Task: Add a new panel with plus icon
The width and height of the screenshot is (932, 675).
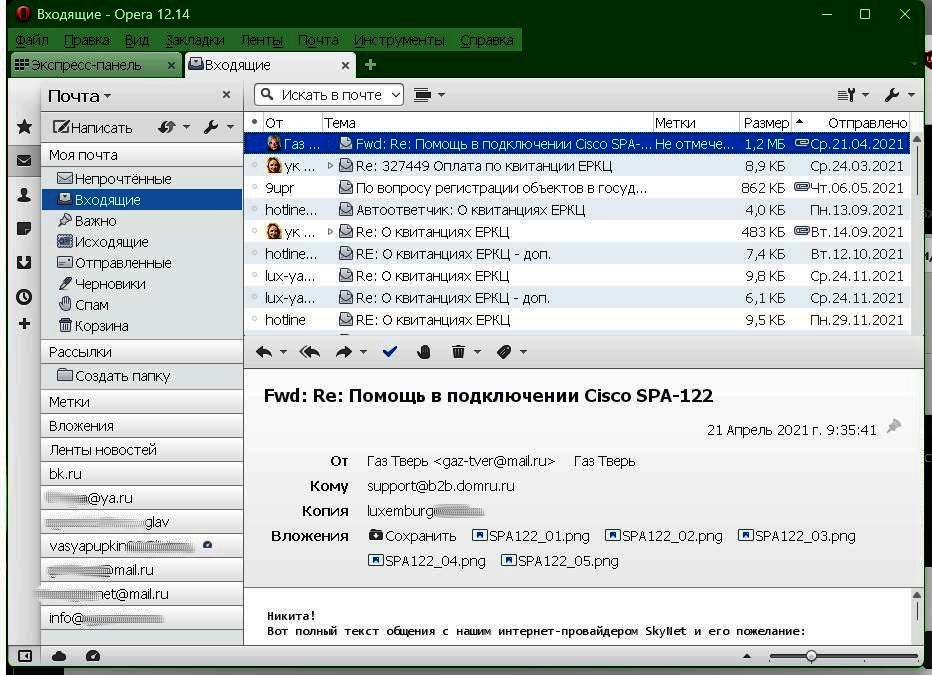Action: pyautogui.click(x=24, y=324)
